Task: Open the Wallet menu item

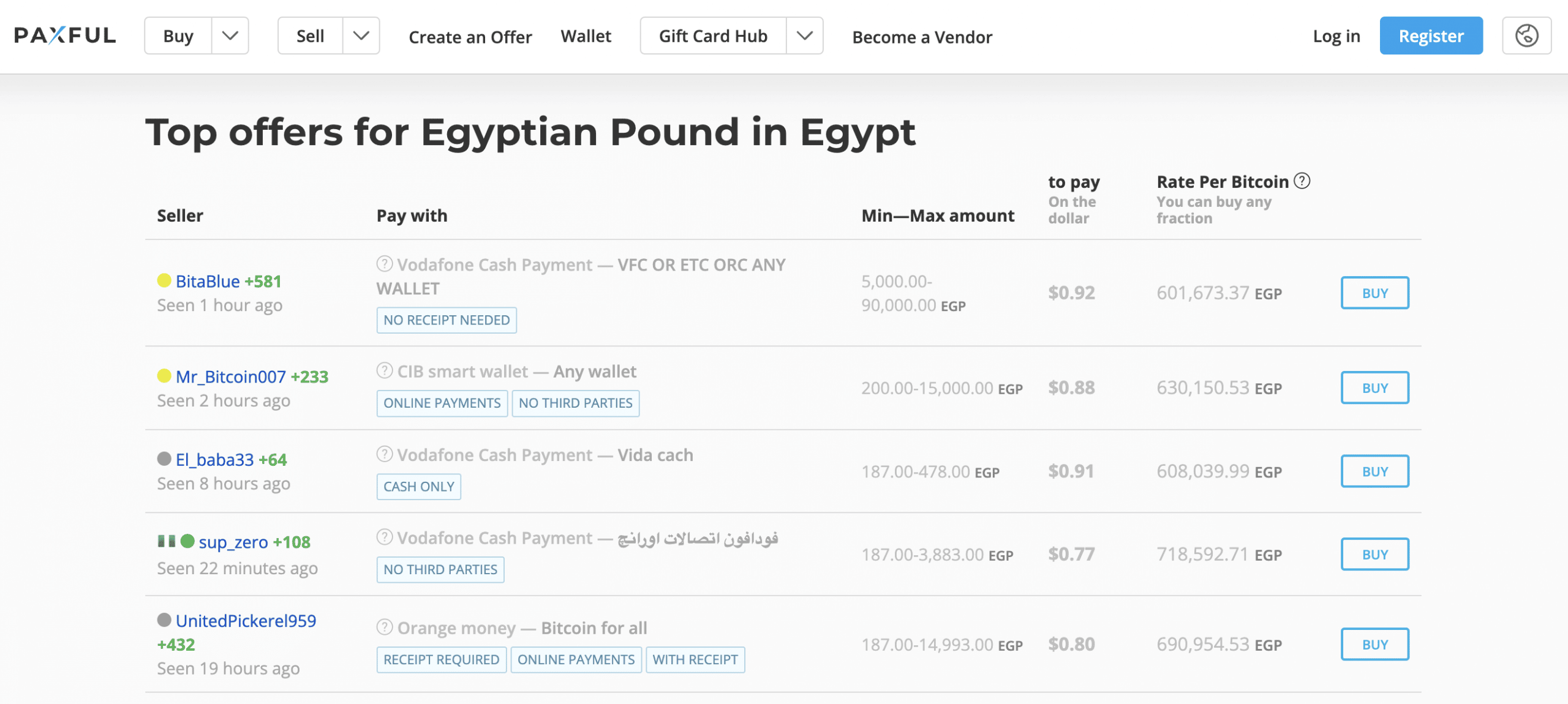Action: 586,36
